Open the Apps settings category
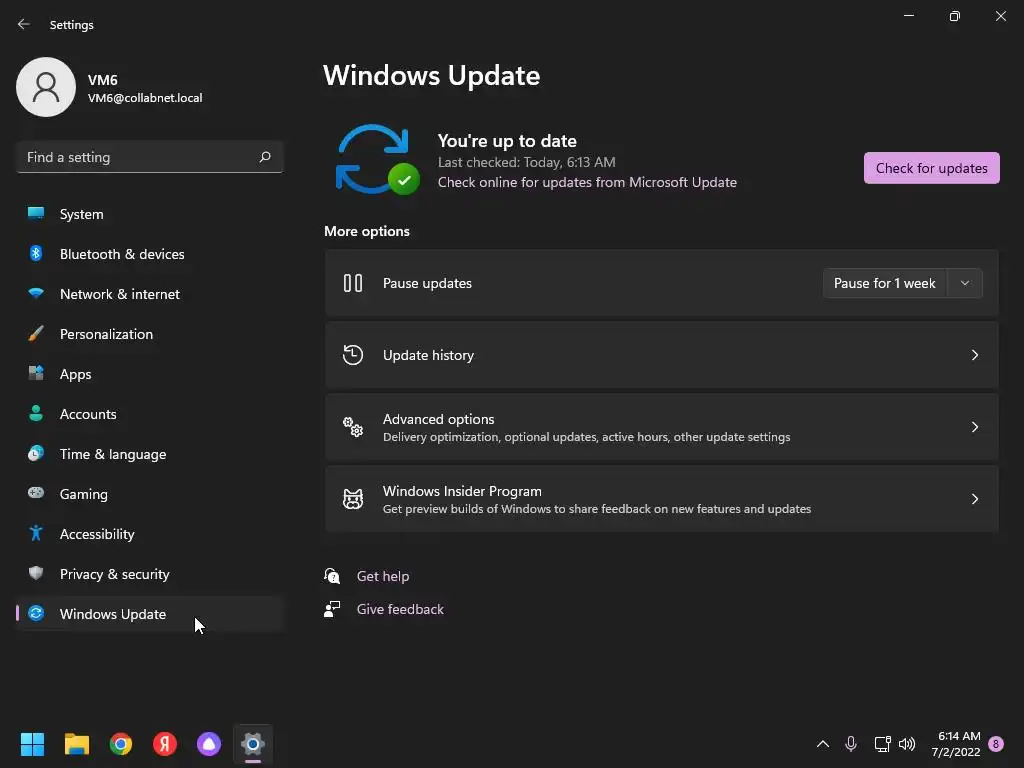This screenshot has height=768, width=1024. pyautogui.click(x=150, y=374)
